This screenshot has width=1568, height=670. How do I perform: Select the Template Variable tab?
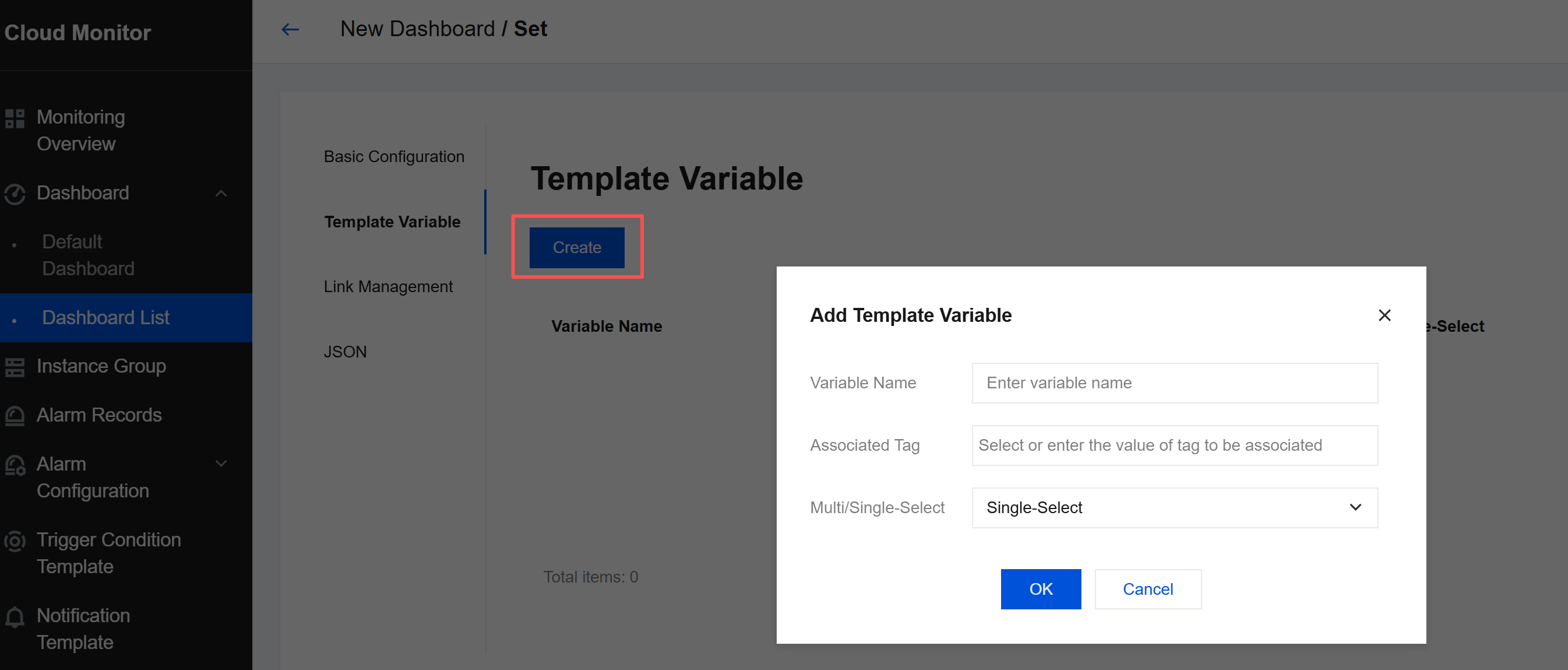(x=392, y=222)
